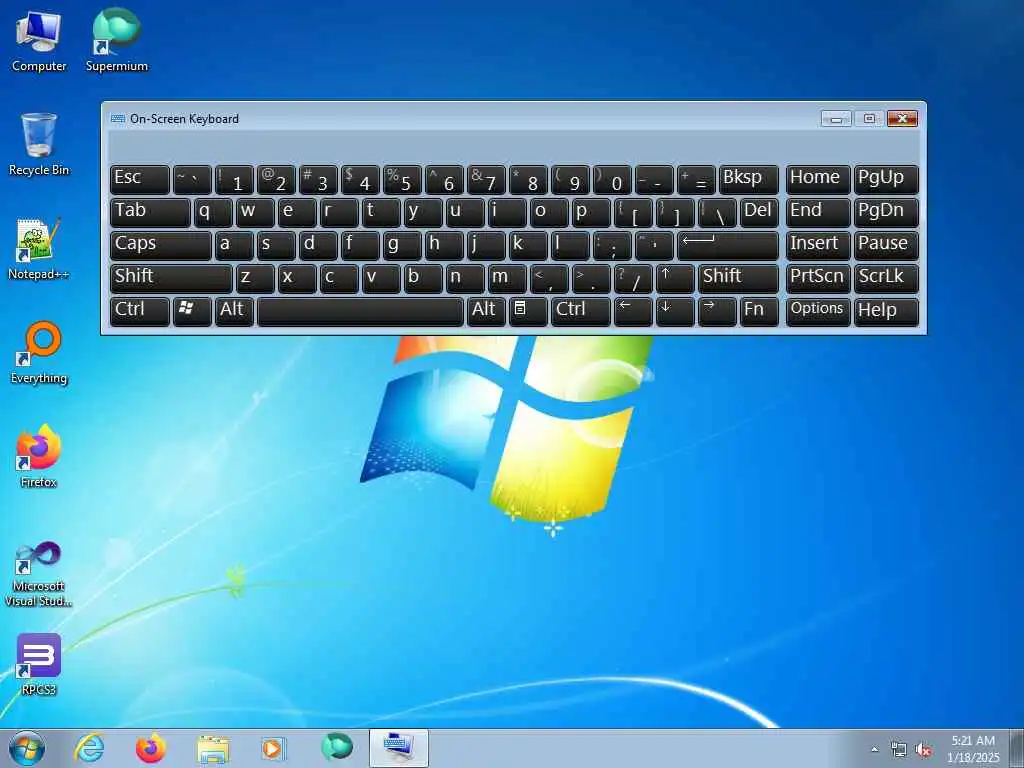Click the semicolon key
The height and width of the screenshot is (768, 1024).
point(612,246)
